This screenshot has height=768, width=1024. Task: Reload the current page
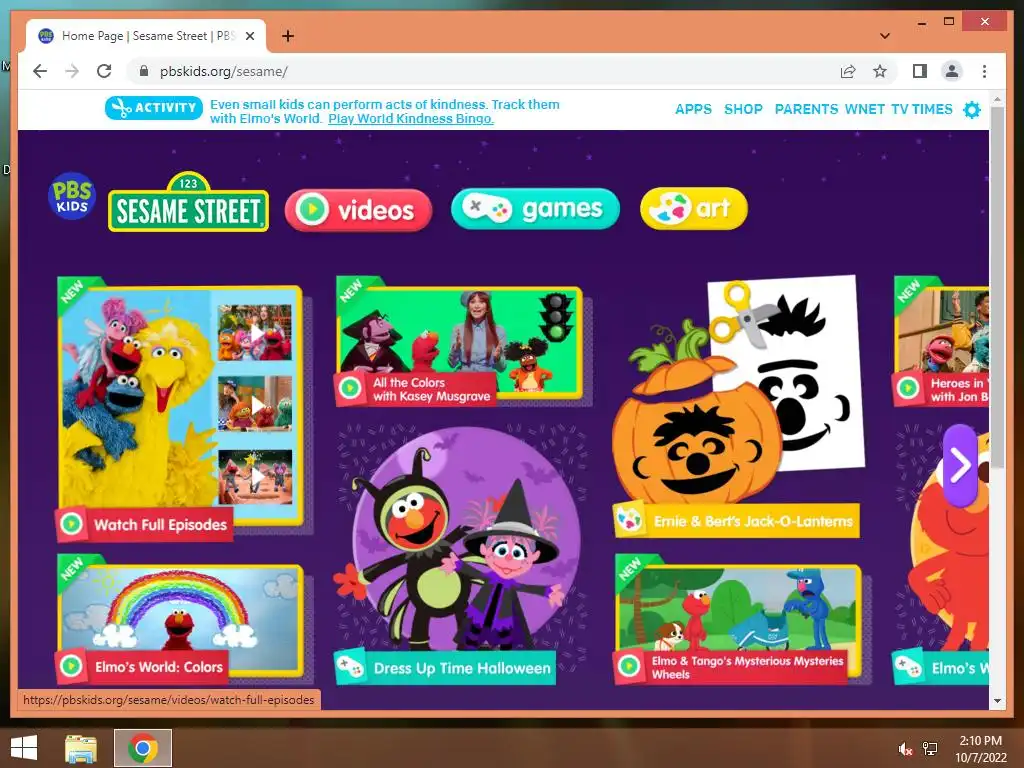pyautogui.click(x=104, y=71)
